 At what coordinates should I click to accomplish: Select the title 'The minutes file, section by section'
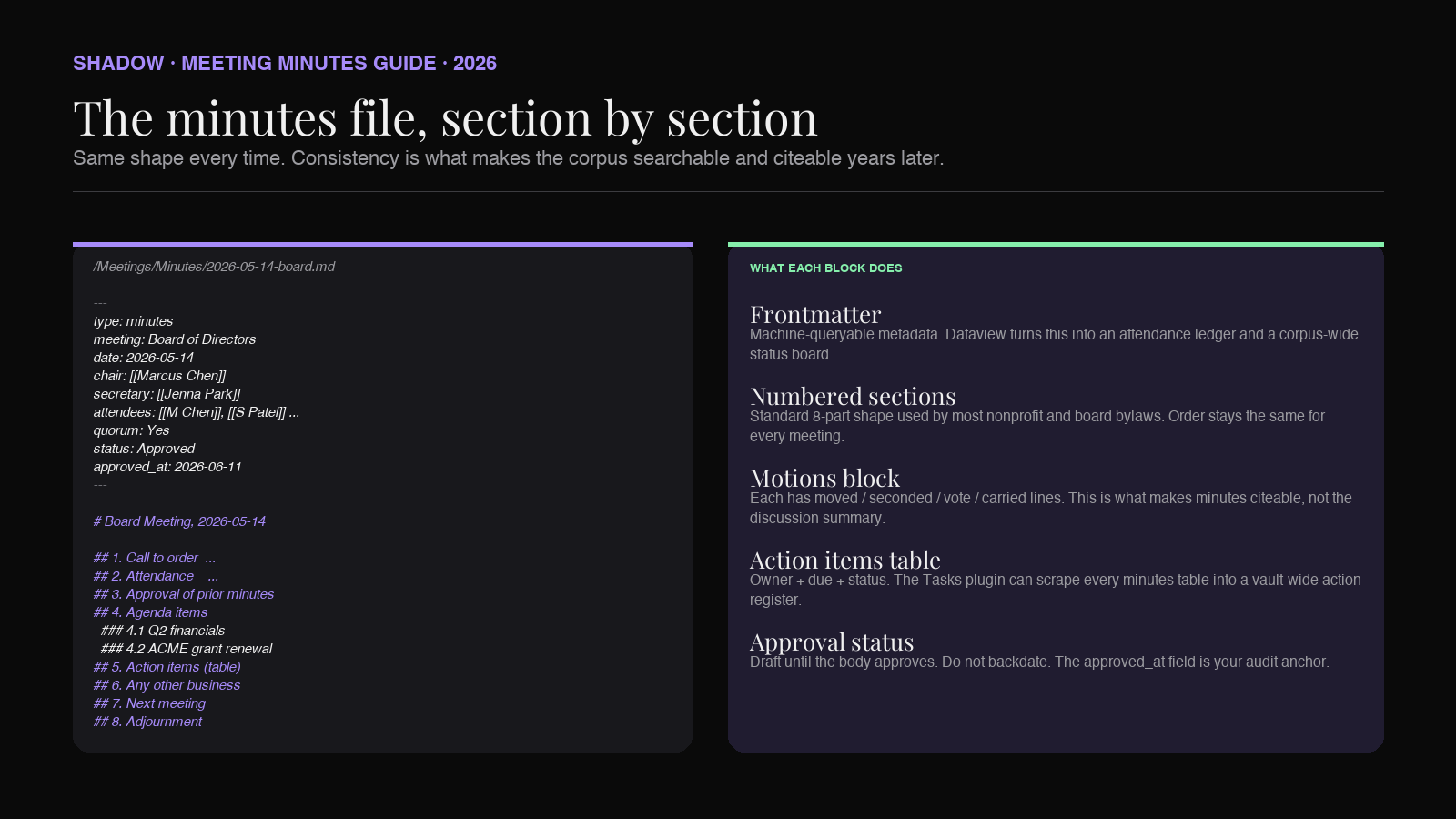[445, 118]
